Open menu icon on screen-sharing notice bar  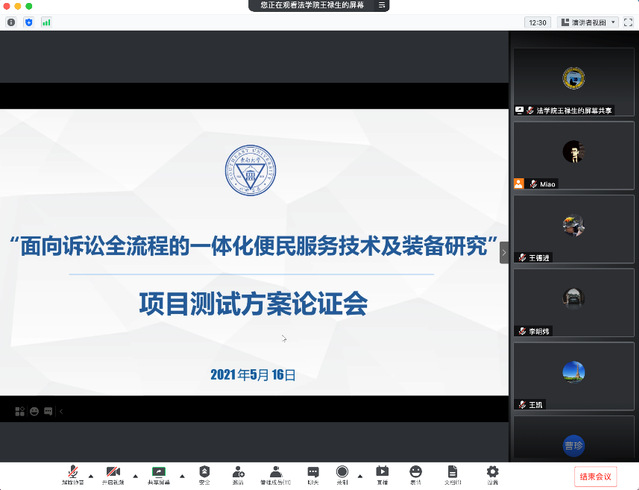click(379, 5)
